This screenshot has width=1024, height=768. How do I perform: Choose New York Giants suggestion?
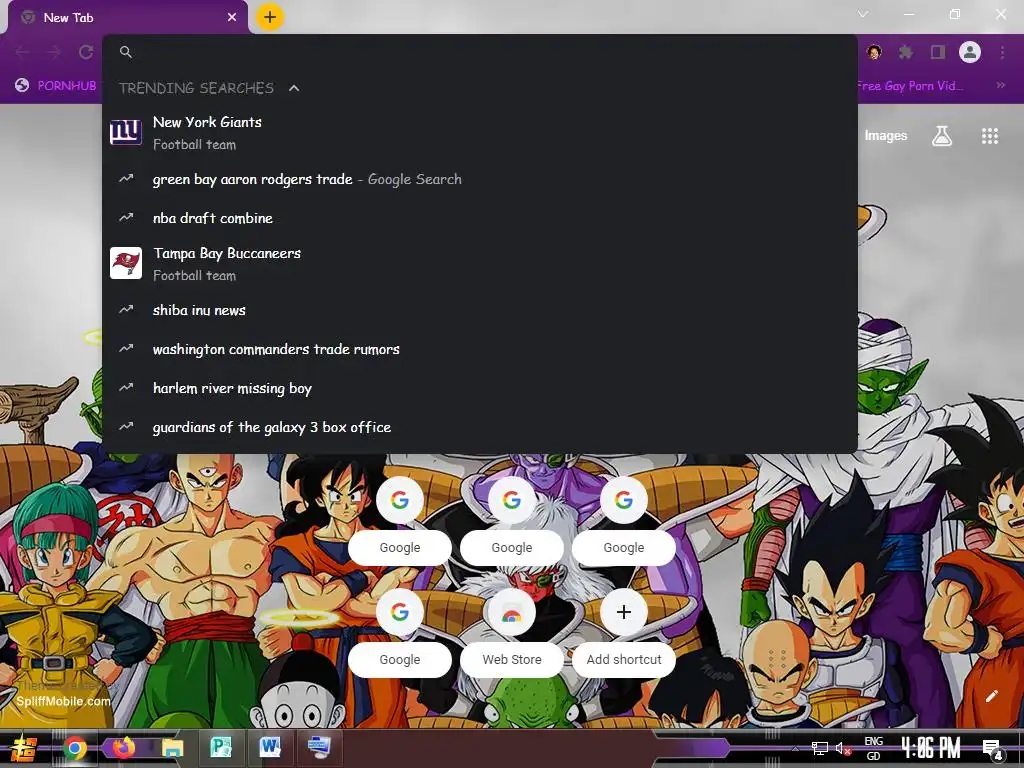pos(479,133)
